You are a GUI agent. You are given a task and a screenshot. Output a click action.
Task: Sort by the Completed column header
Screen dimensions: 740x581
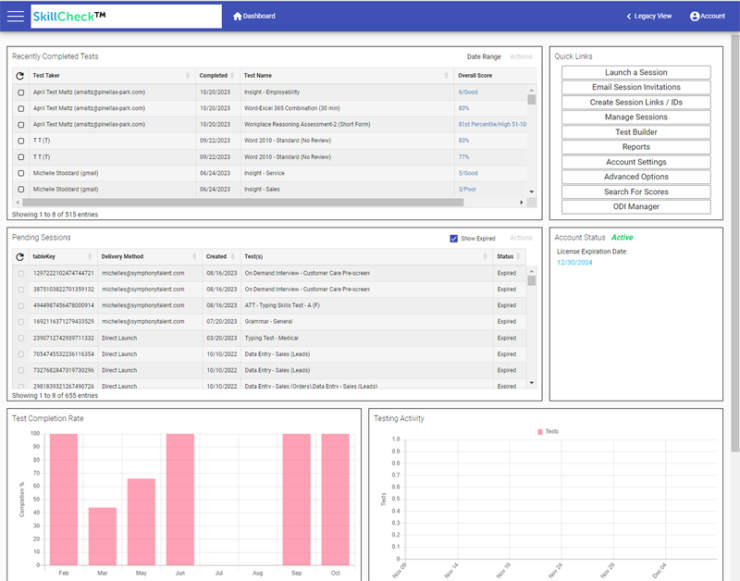point(213,75)
